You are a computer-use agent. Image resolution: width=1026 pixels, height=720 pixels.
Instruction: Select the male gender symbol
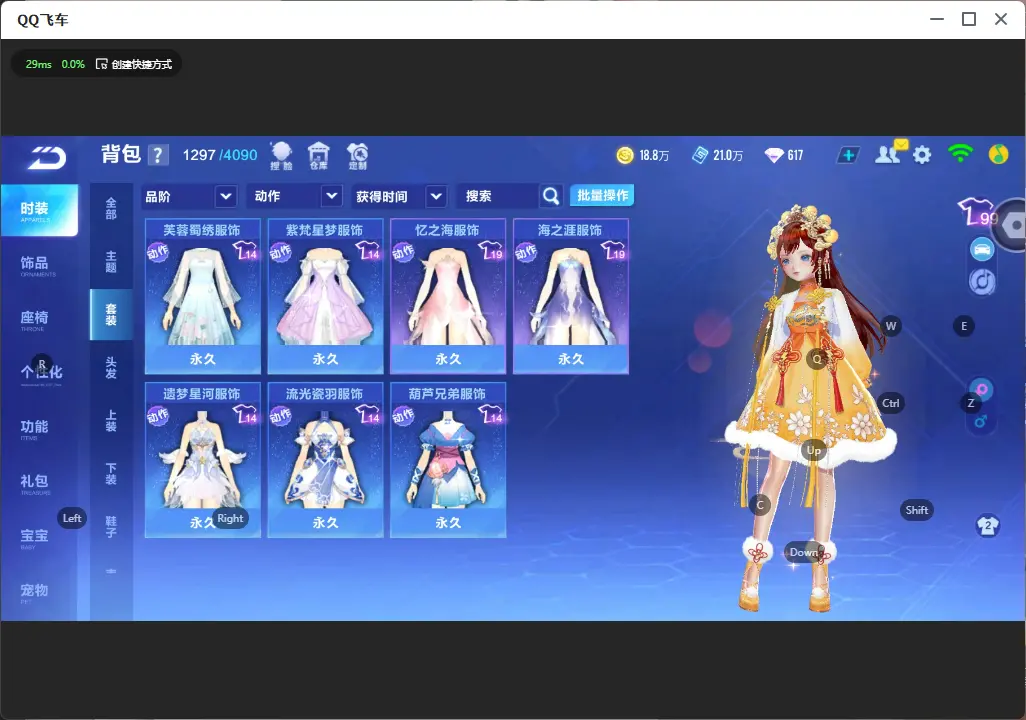(980, 421)
